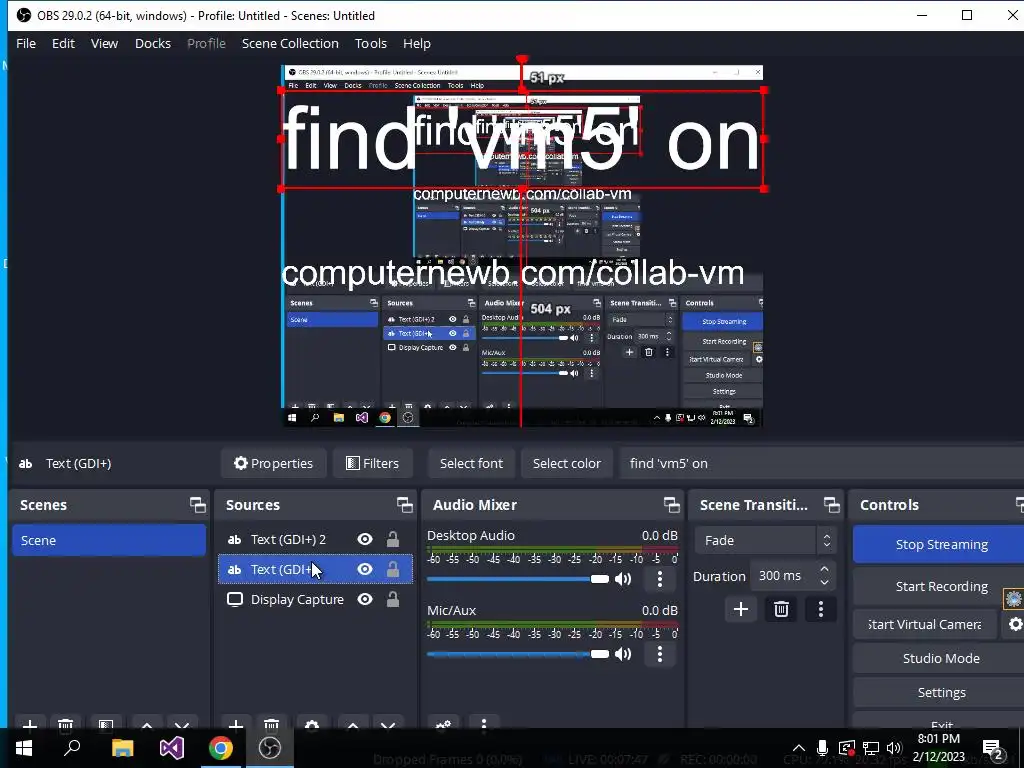This screenshot has height=768, width=1024.
Task: Hide the selected Text (GDI+) source
Action: [x=365, y=569]
